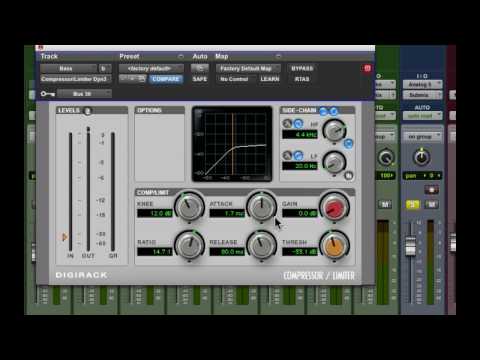Toggle the phase invert button beside LEVELS
Screen dimensions: 480x360
(88, 111)
